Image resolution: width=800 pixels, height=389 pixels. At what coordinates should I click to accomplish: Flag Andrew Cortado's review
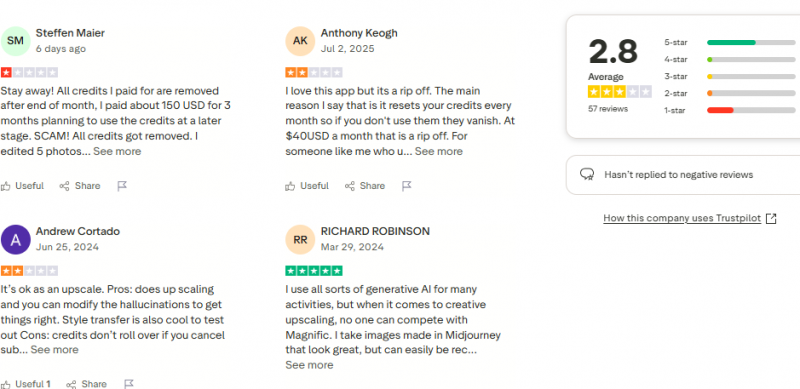tap(129, 384)
